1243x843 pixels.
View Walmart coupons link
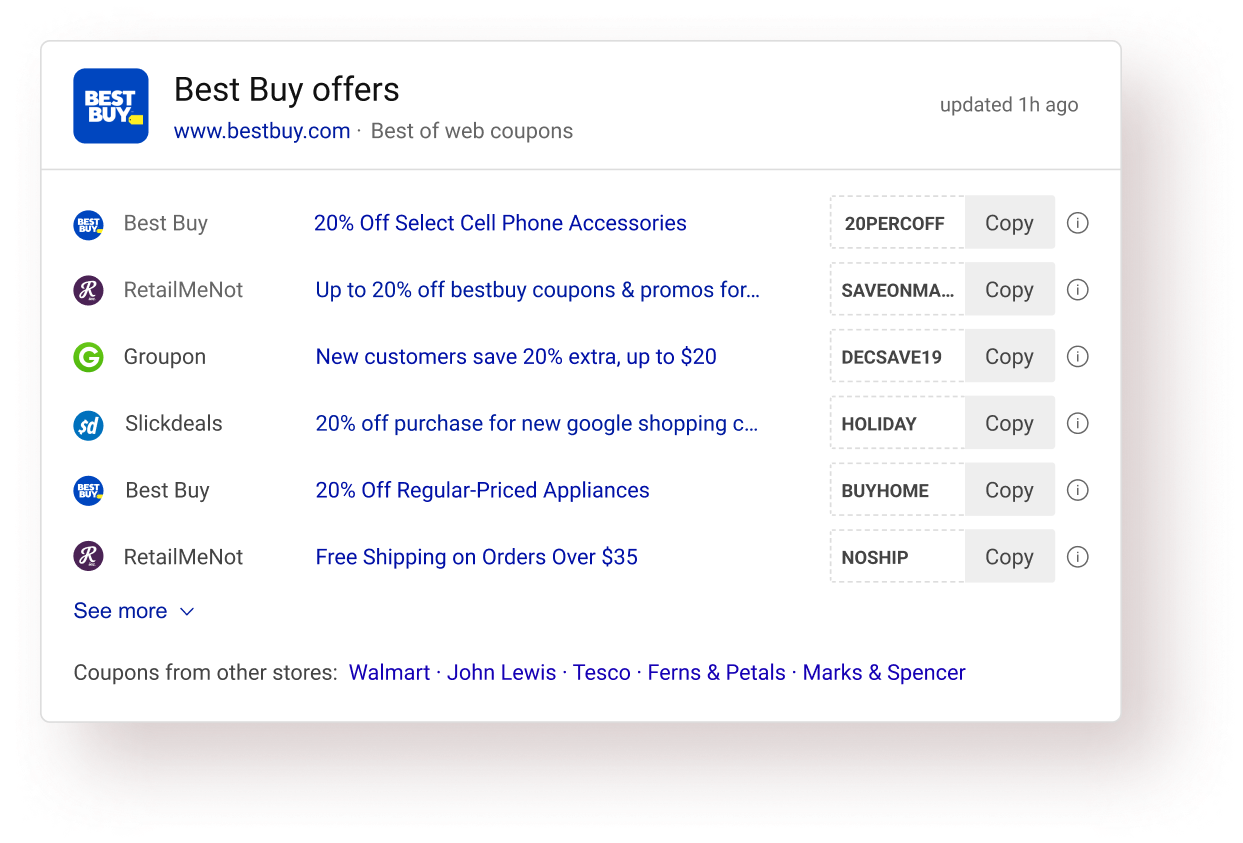(x=389, y=673)
